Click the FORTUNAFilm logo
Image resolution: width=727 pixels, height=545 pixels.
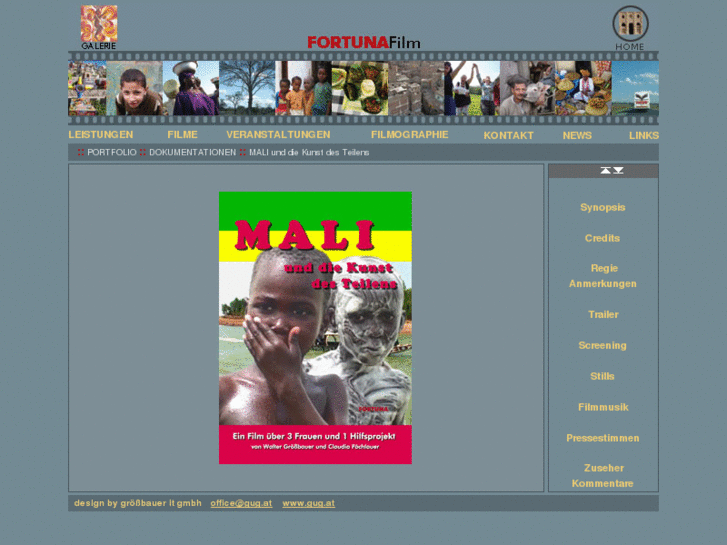coord(364,43)
